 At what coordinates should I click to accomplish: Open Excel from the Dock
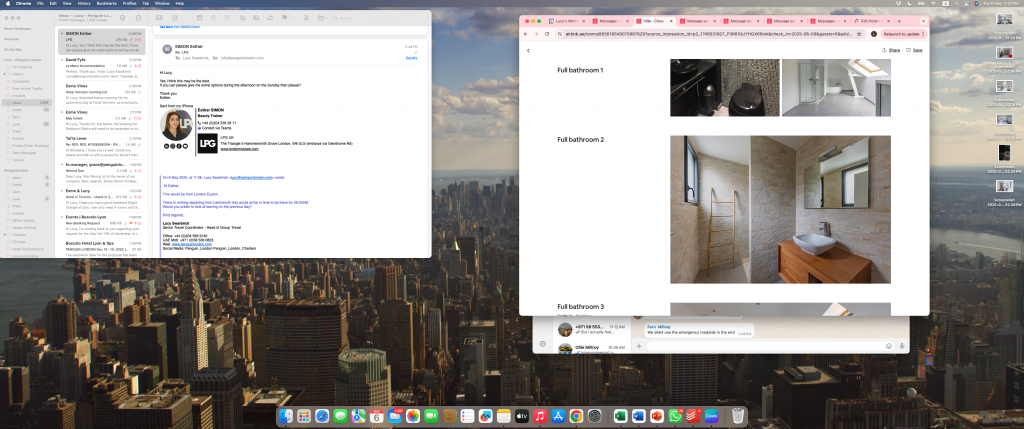point(620,416)
